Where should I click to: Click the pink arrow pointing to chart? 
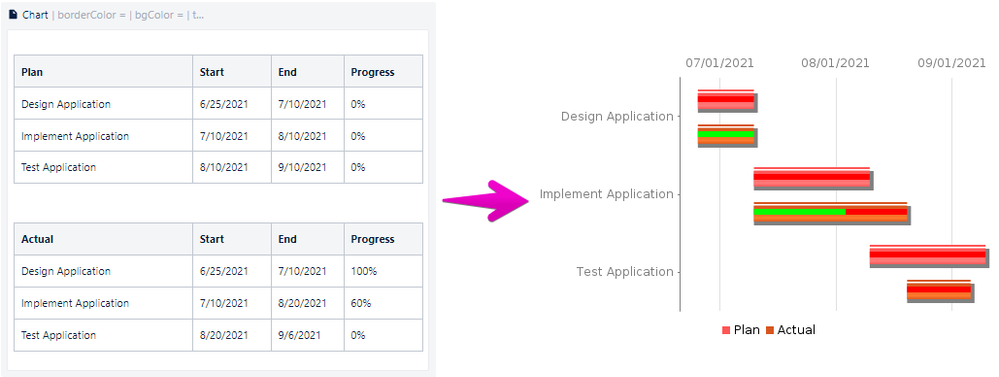click(487, 201)
